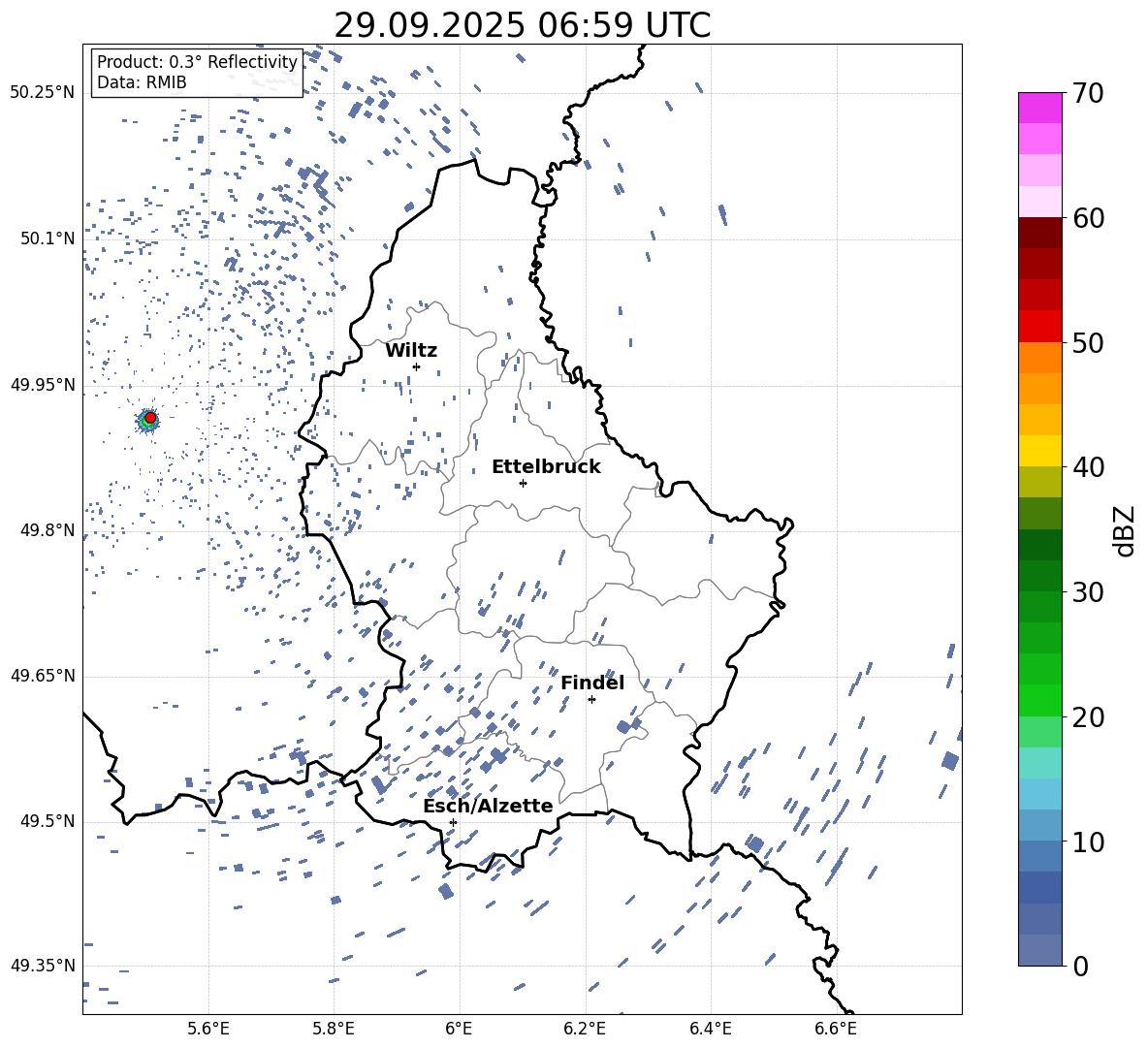Click the 70 tick label on colorbar
1148x1048 pixels.
1087,94
